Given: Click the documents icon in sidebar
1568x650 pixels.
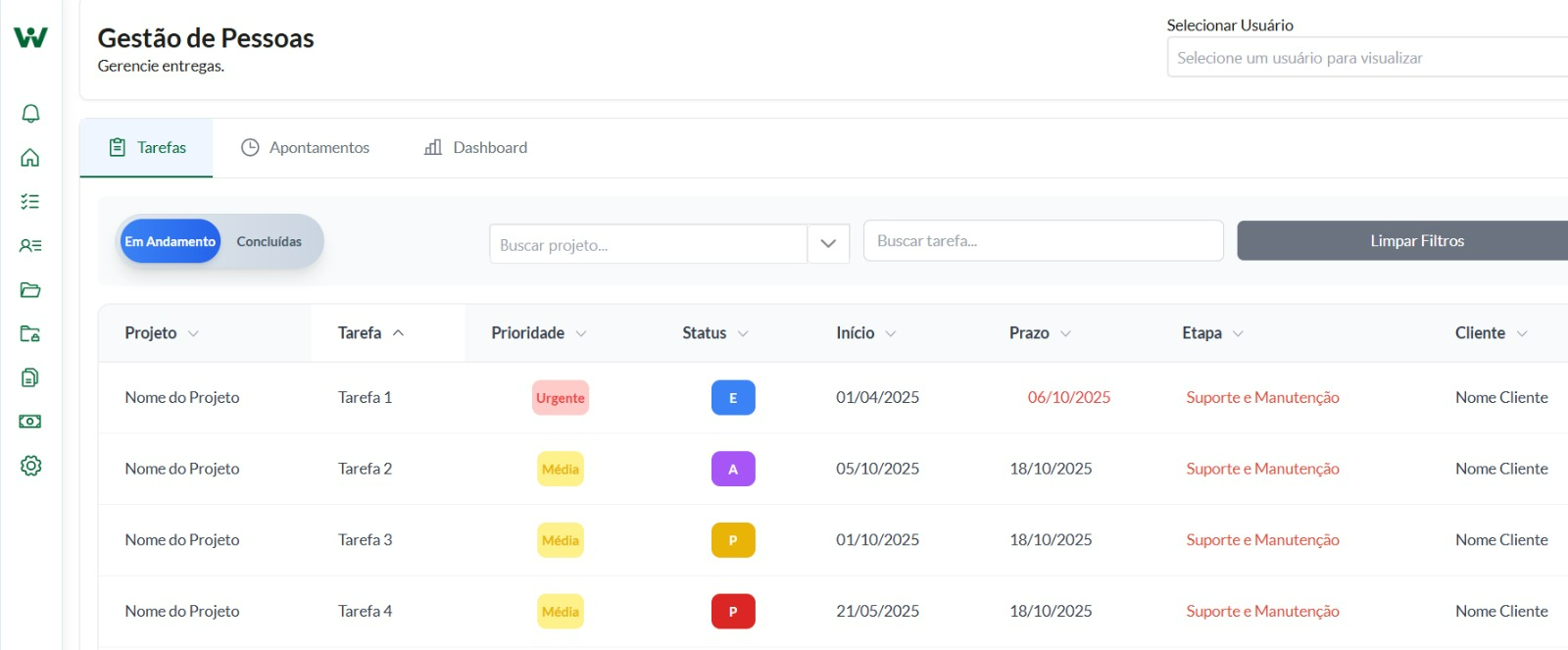Looking at the screenshot, I should (30, 377).
